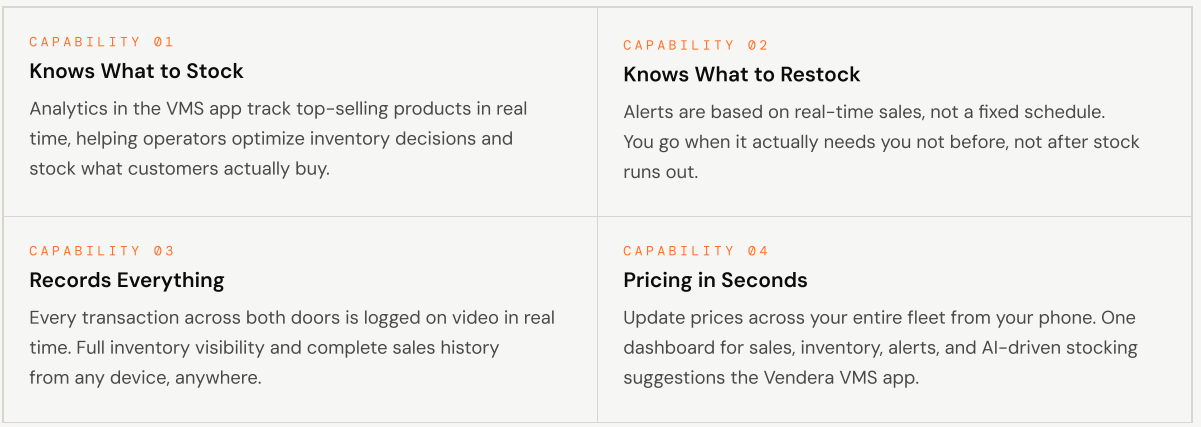Click the orange CAPABILITY 02 label

pos(695,45)
